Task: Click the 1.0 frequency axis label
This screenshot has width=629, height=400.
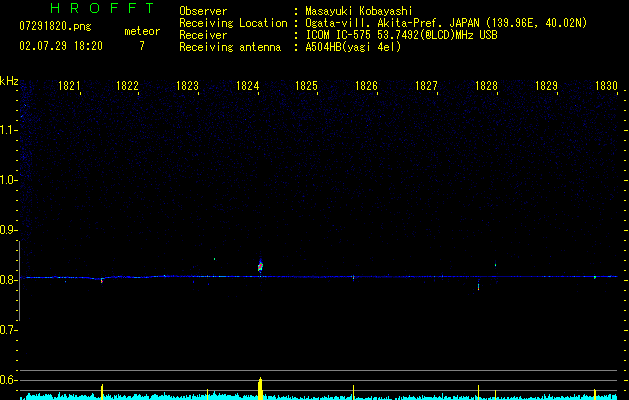Action: pyautogui.click(x=9, y=180)
